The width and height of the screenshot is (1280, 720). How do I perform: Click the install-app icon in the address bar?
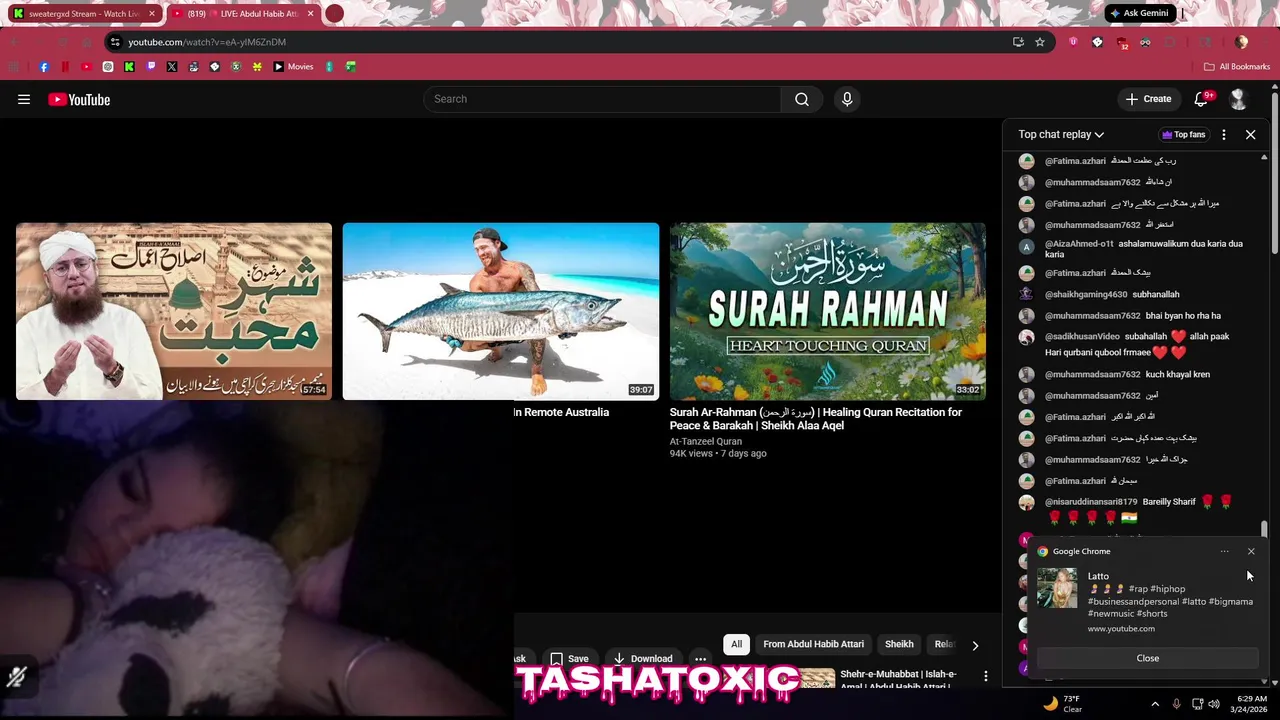1018,42
